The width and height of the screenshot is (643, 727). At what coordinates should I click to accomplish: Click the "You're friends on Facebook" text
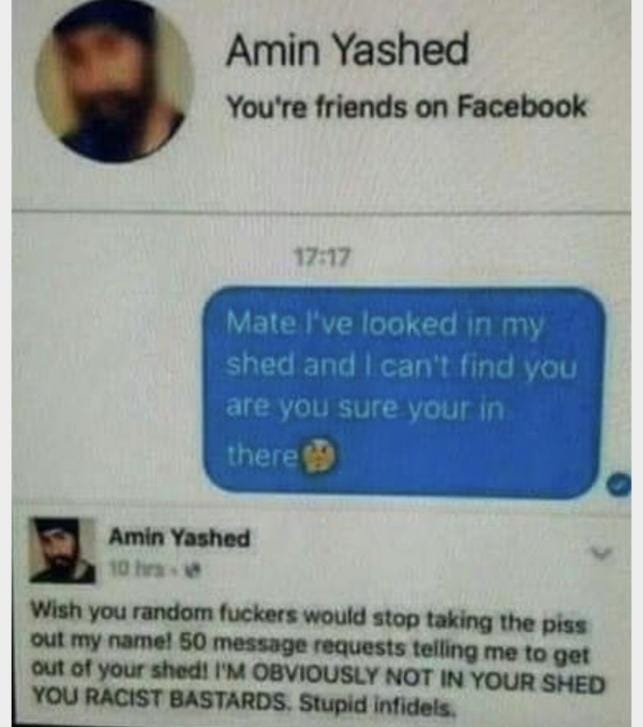click(407, 106)
